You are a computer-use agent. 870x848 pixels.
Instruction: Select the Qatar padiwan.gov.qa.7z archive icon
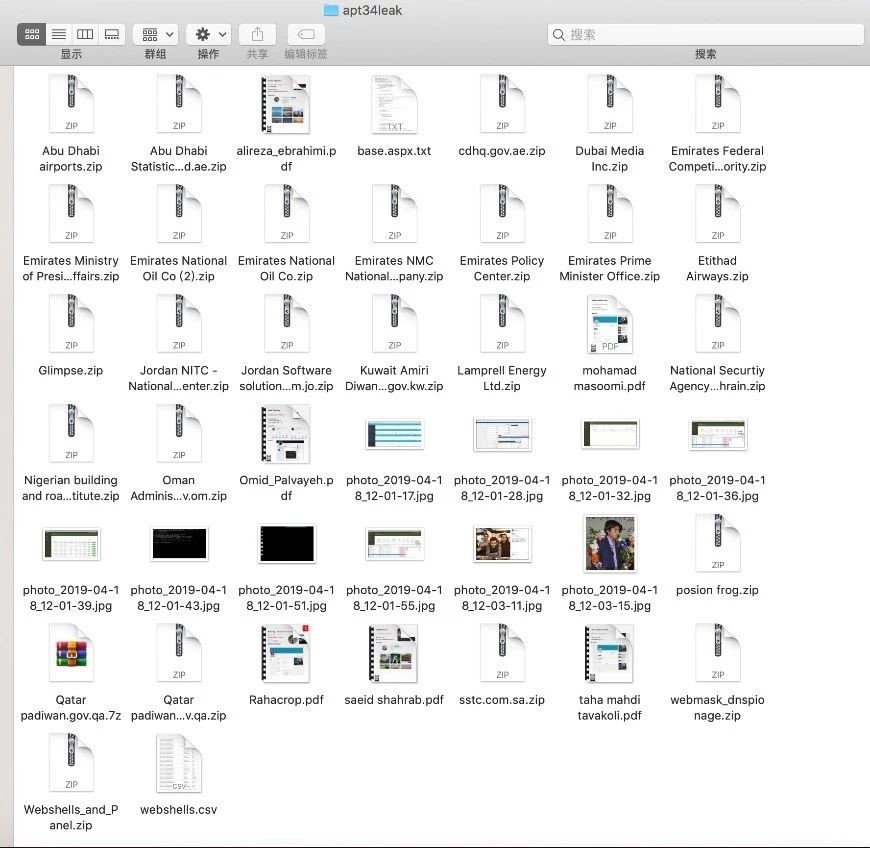click(71, 653)
